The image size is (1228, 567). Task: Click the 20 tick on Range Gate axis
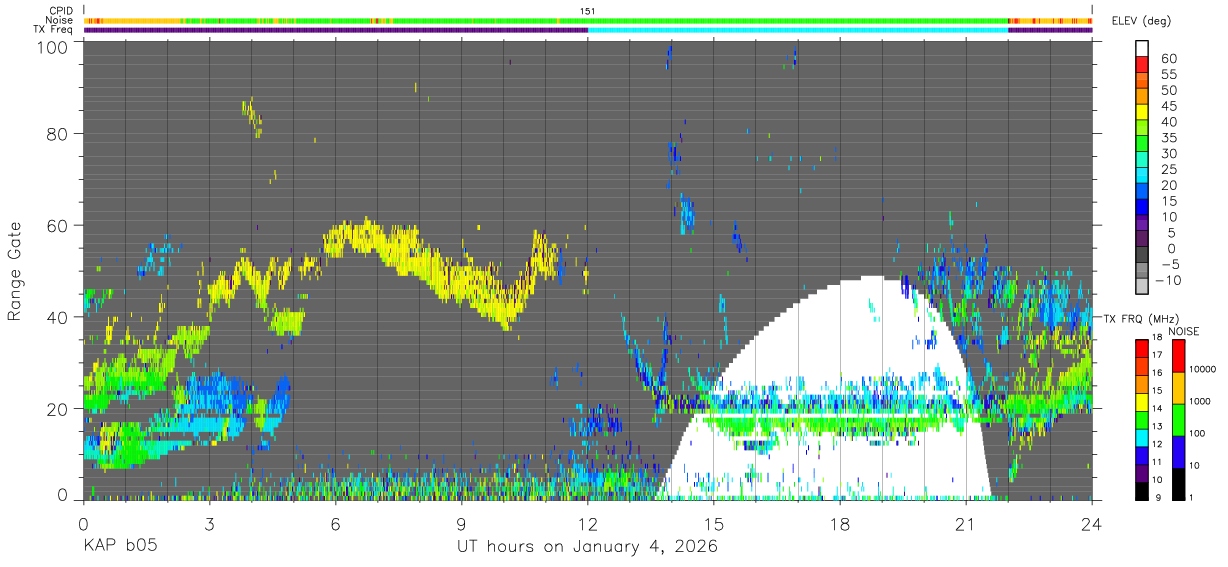click(58, 408)
